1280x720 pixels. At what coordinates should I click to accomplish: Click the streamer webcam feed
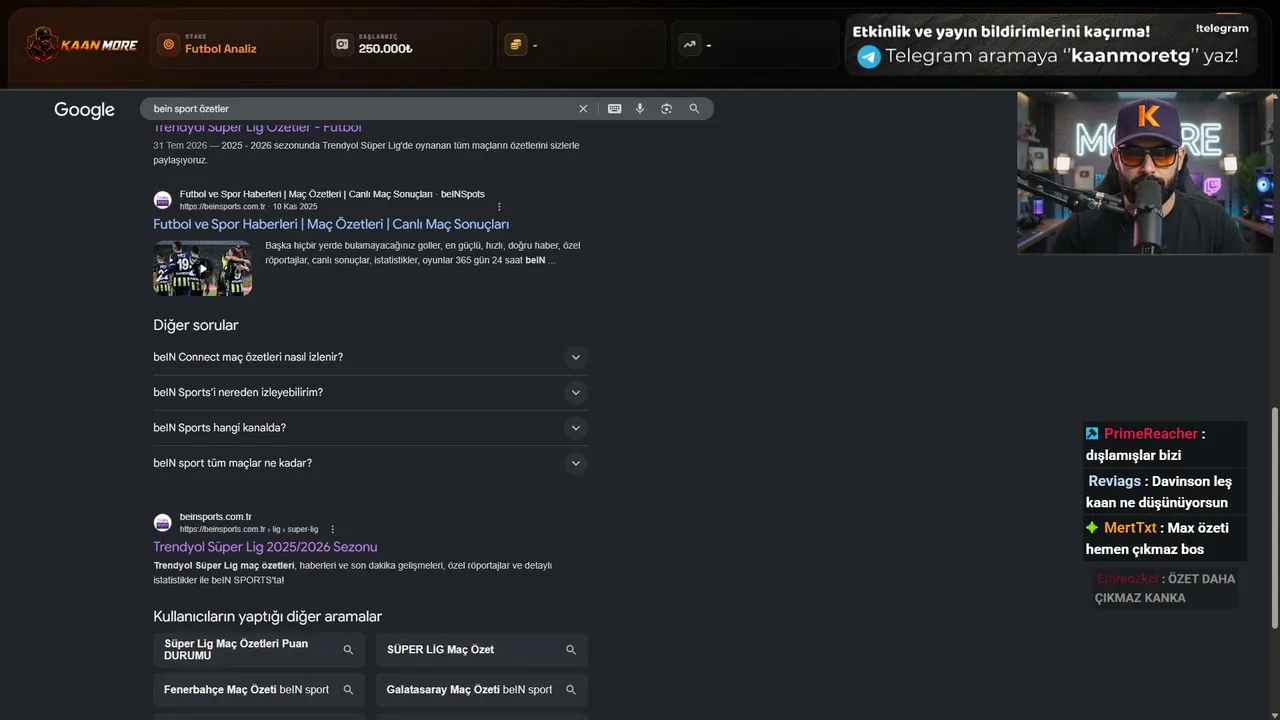(x=1146, y=172)
